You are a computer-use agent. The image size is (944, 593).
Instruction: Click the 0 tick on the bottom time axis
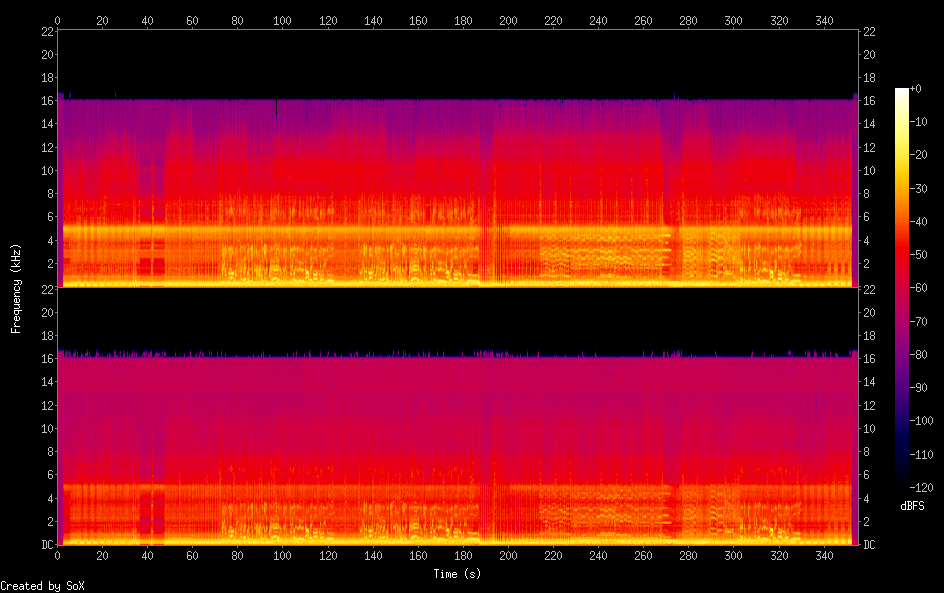coord(58,555)
